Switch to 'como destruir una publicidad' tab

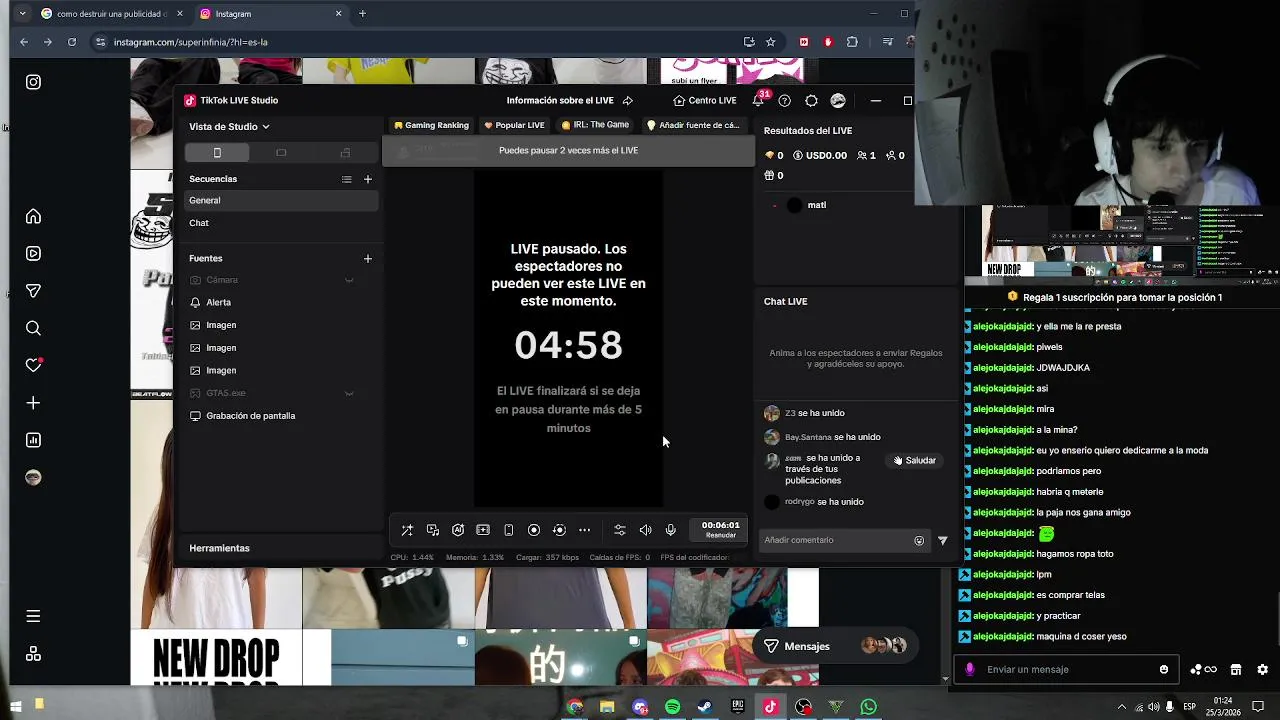point(112,14)
